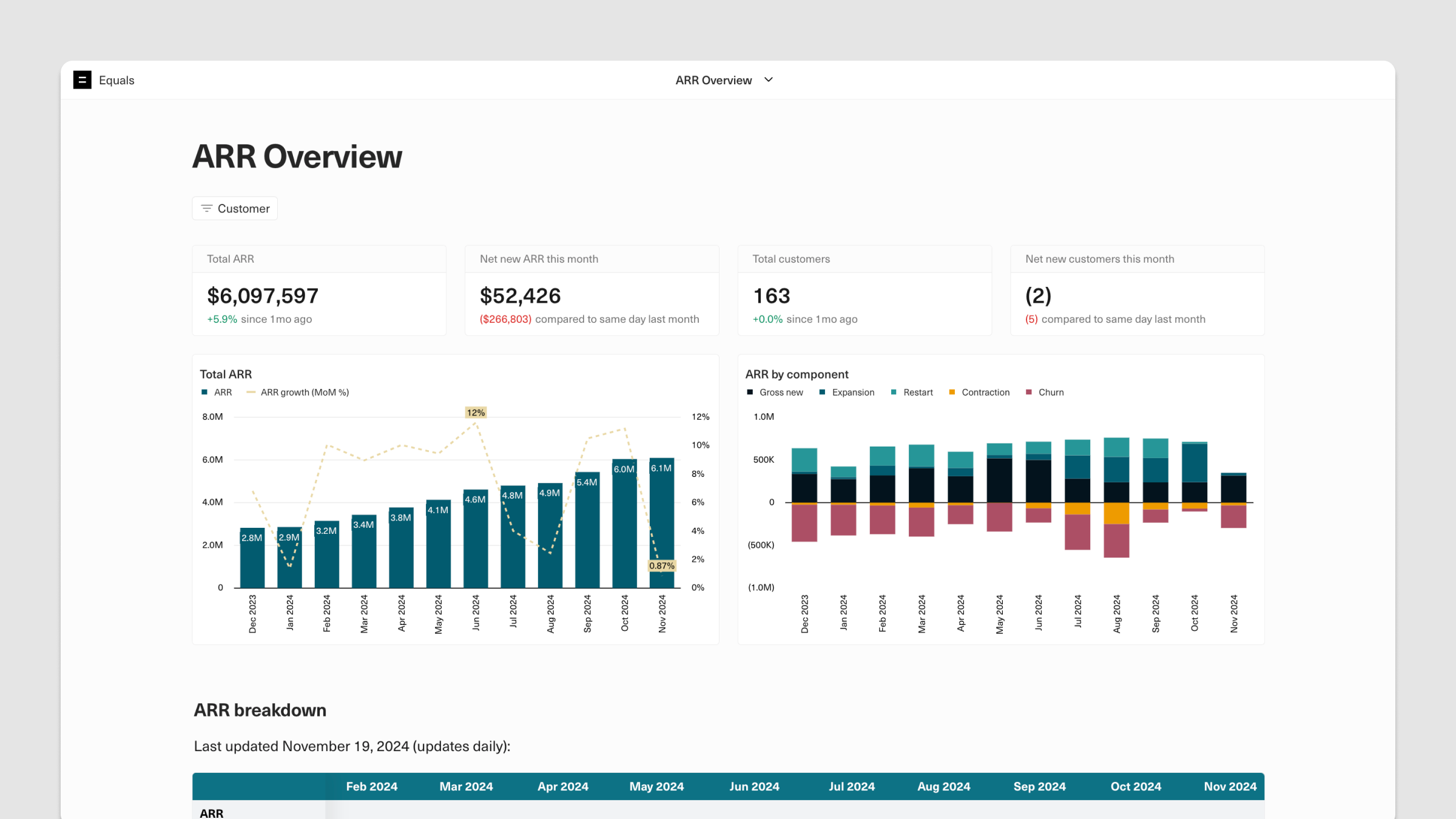The height and width of the screenshot is (819, 1456).
Task: Click the 12% peak growth label marker
Action: click(x=476, y=413)
